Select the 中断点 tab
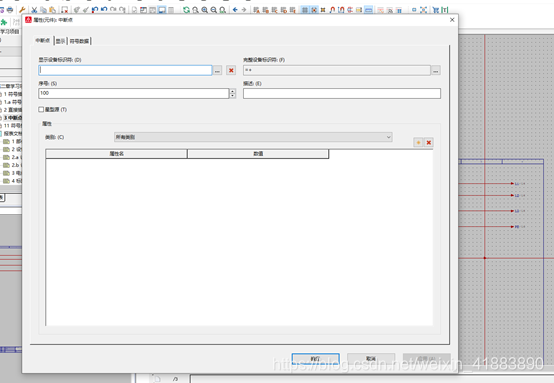 (43, 41)
